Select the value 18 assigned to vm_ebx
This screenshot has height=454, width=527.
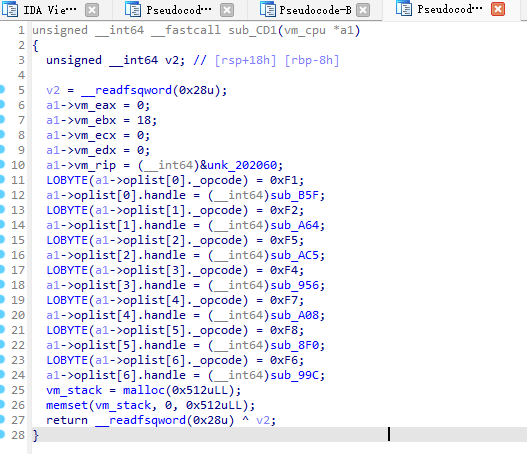[x=144, y=120]
